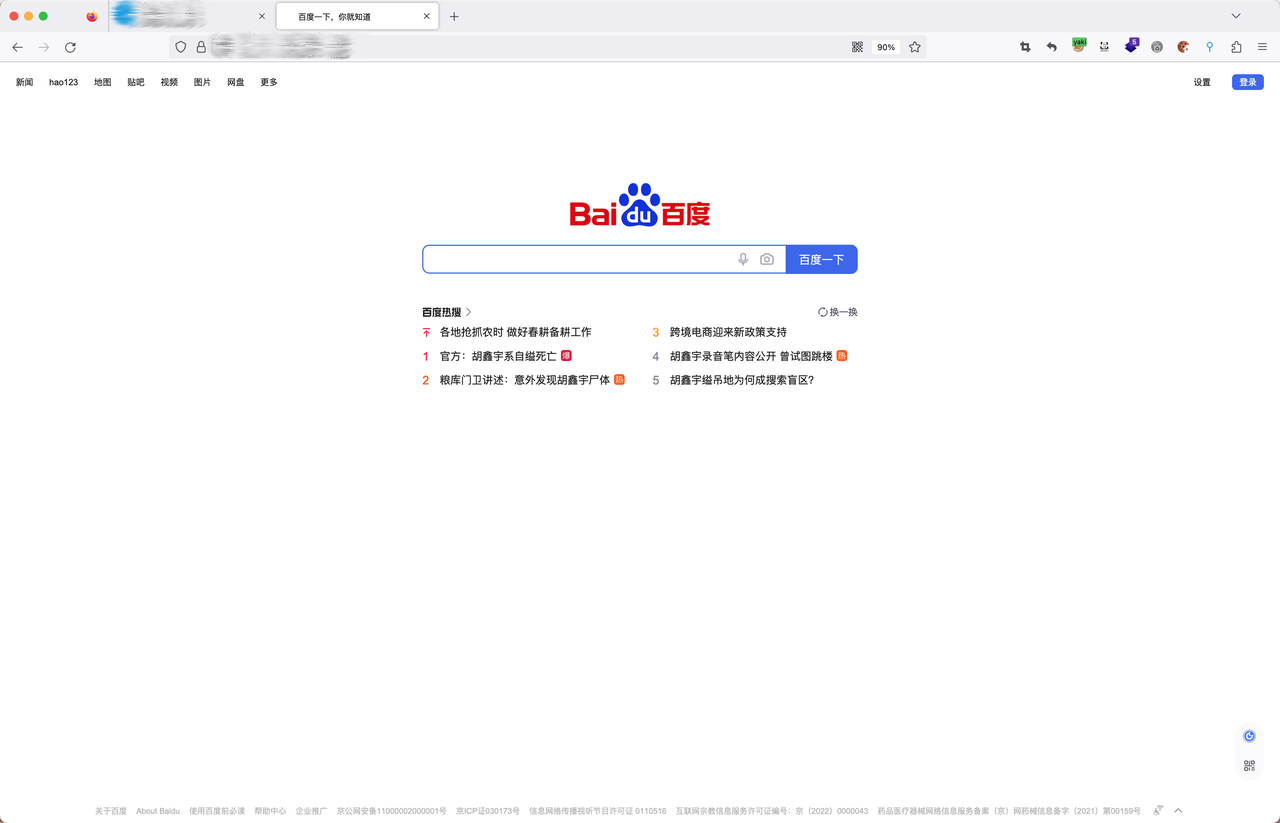Image resolution: width=1280 pixels, height=823 pixels.
Task: Open 使用百度前必读 footer link
Action: coord(217,811)
